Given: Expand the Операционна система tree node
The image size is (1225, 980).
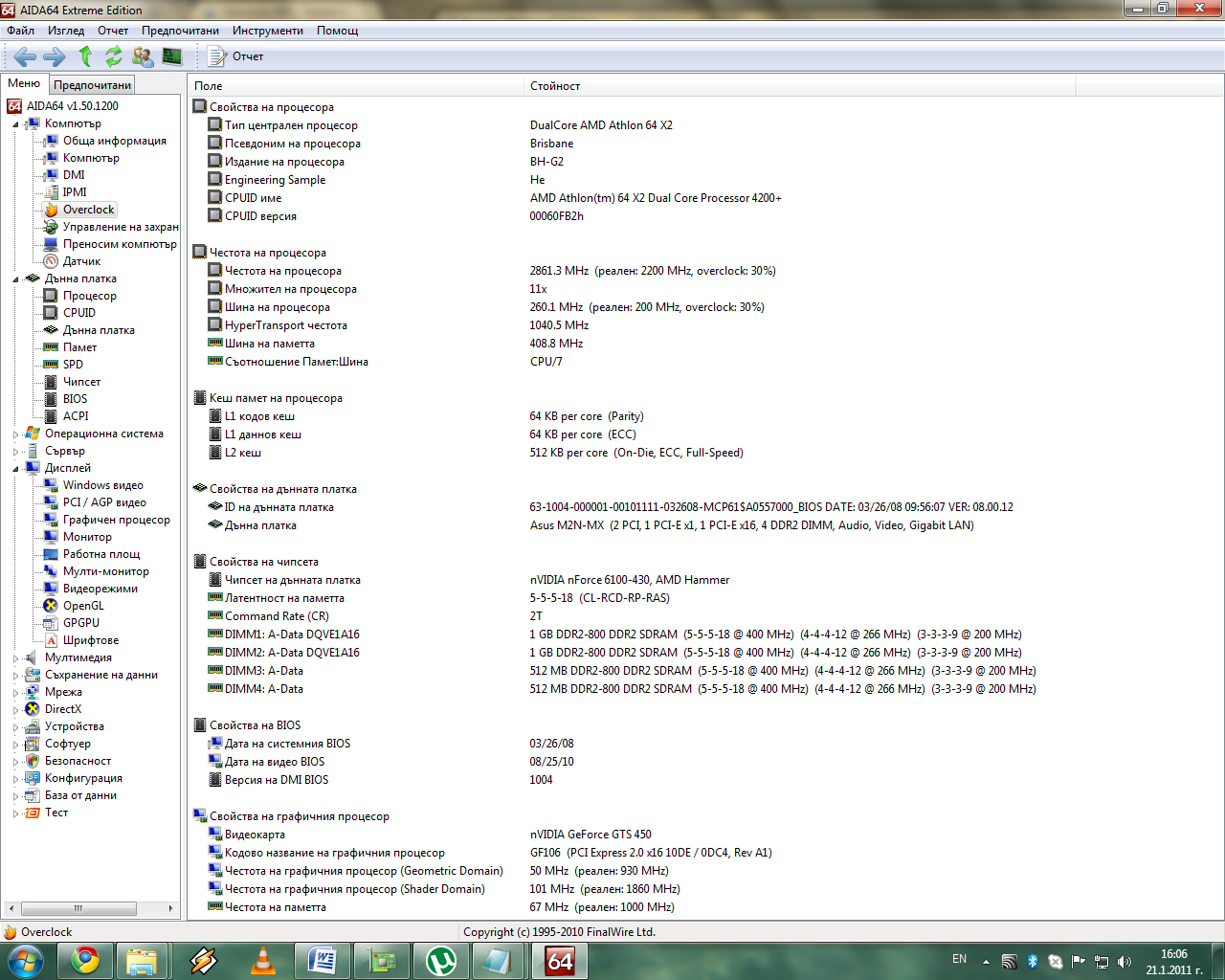Looking at the screenshot, I should coord(15,434).
